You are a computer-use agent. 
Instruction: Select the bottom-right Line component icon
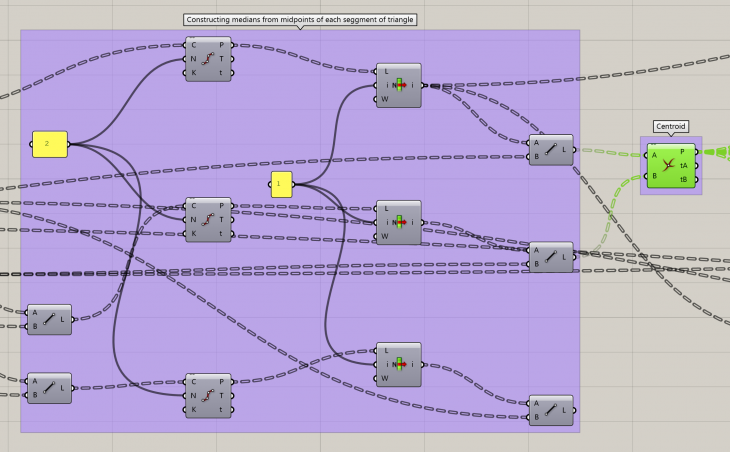pos(550,410)
